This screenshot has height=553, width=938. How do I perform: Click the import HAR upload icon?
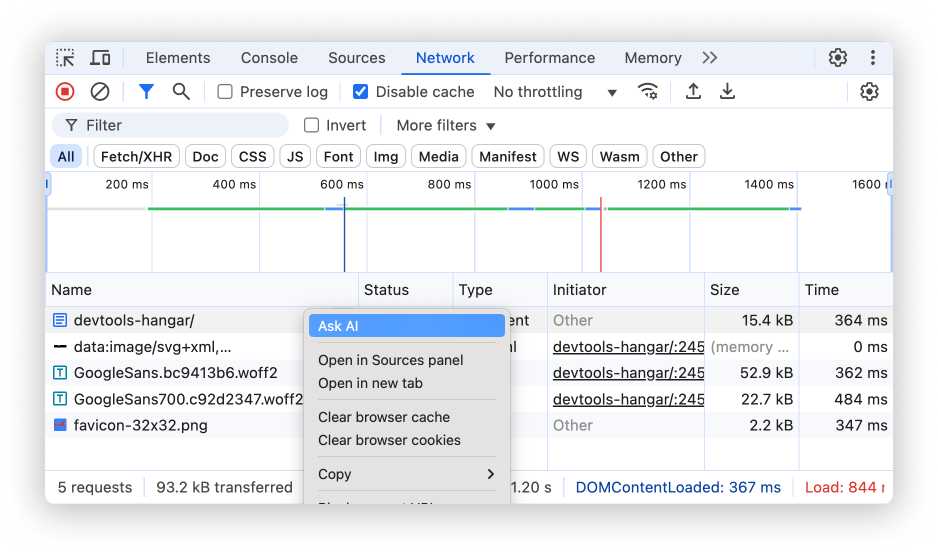click(x=693, y=92)
